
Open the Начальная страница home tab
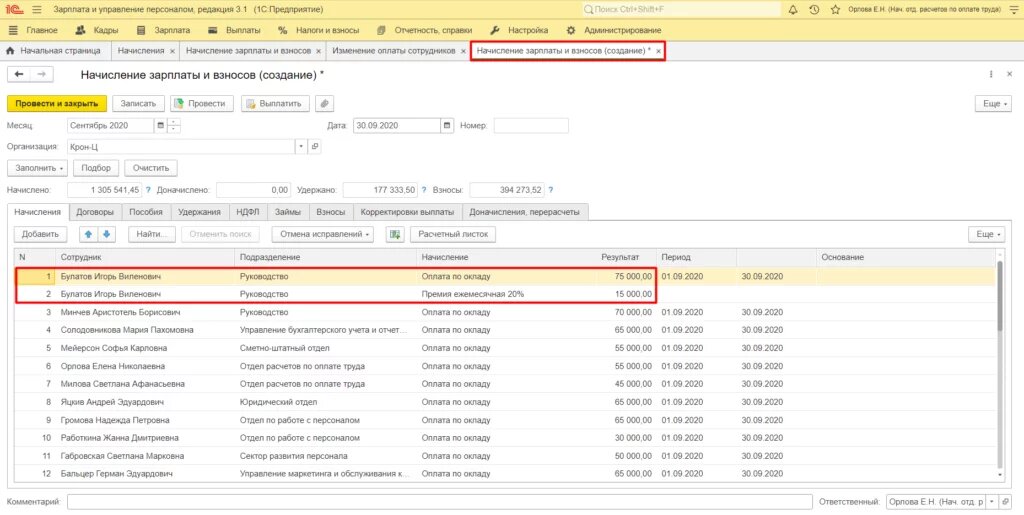(54, 50)
